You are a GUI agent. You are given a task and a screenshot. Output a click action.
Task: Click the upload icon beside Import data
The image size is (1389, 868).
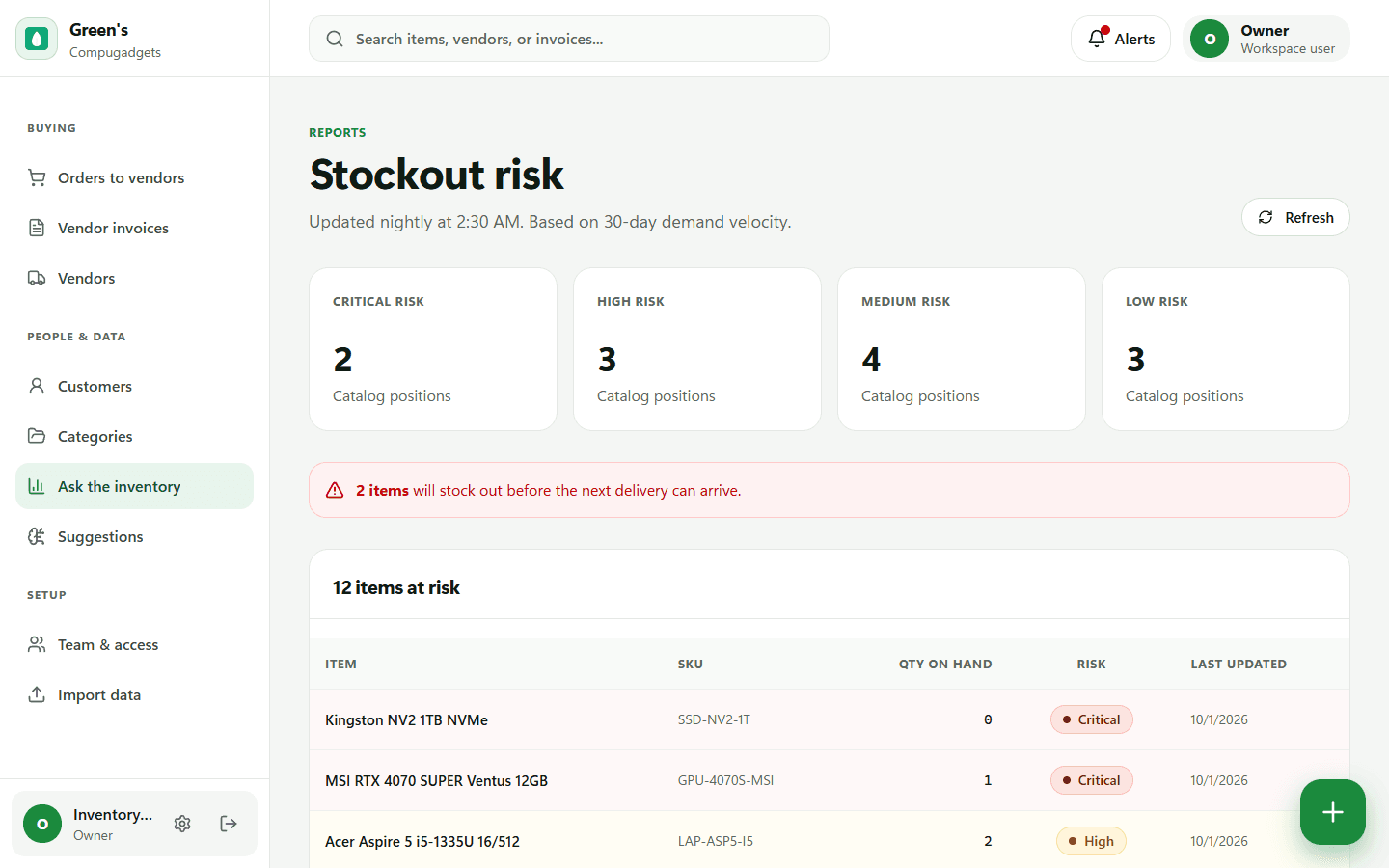point(37,694)
